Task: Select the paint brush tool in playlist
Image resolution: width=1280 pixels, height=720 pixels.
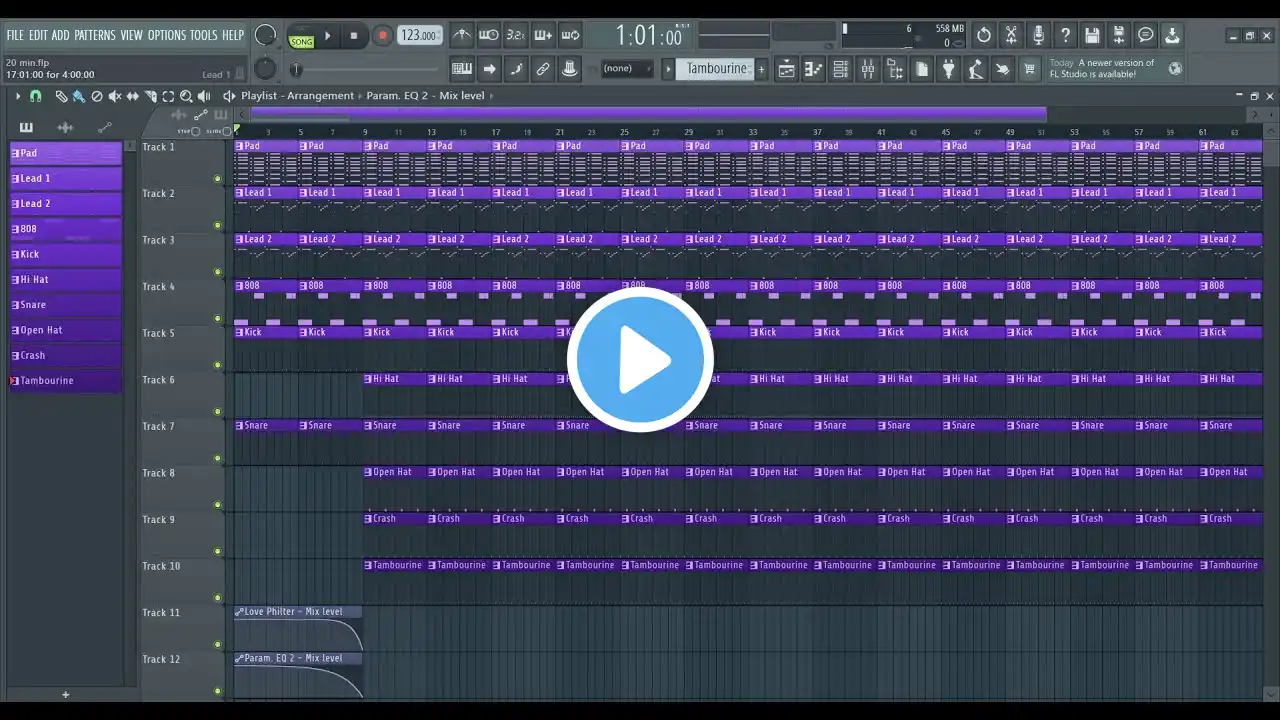Action: tap(78, 96)
